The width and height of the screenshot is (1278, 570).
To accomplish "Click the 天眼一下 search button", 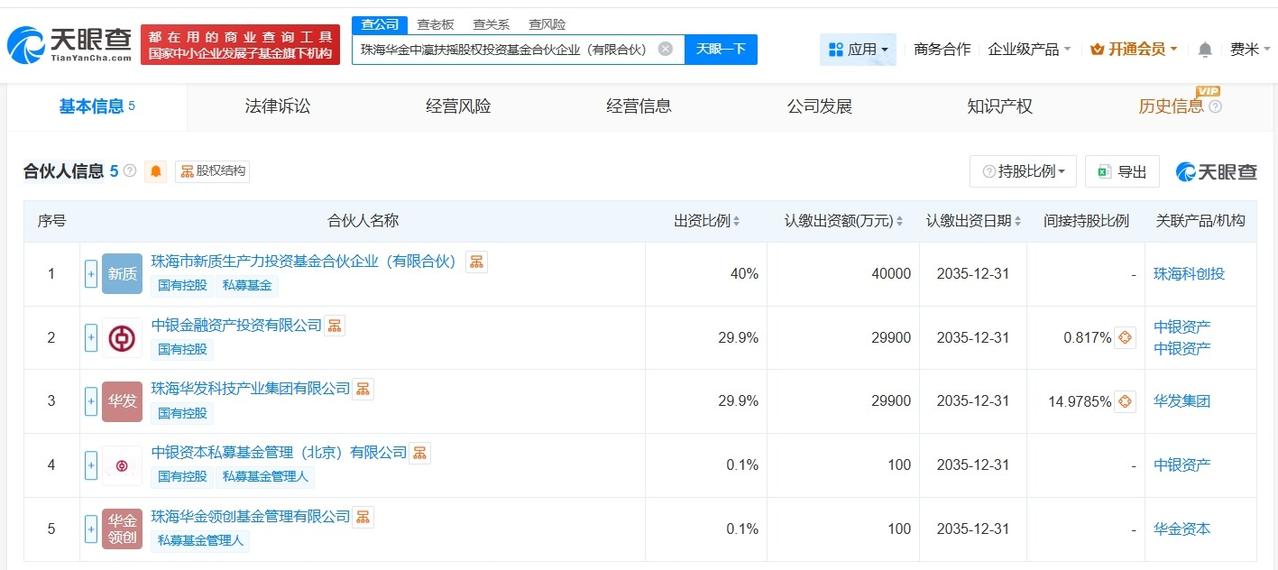I will pos(721,49).
